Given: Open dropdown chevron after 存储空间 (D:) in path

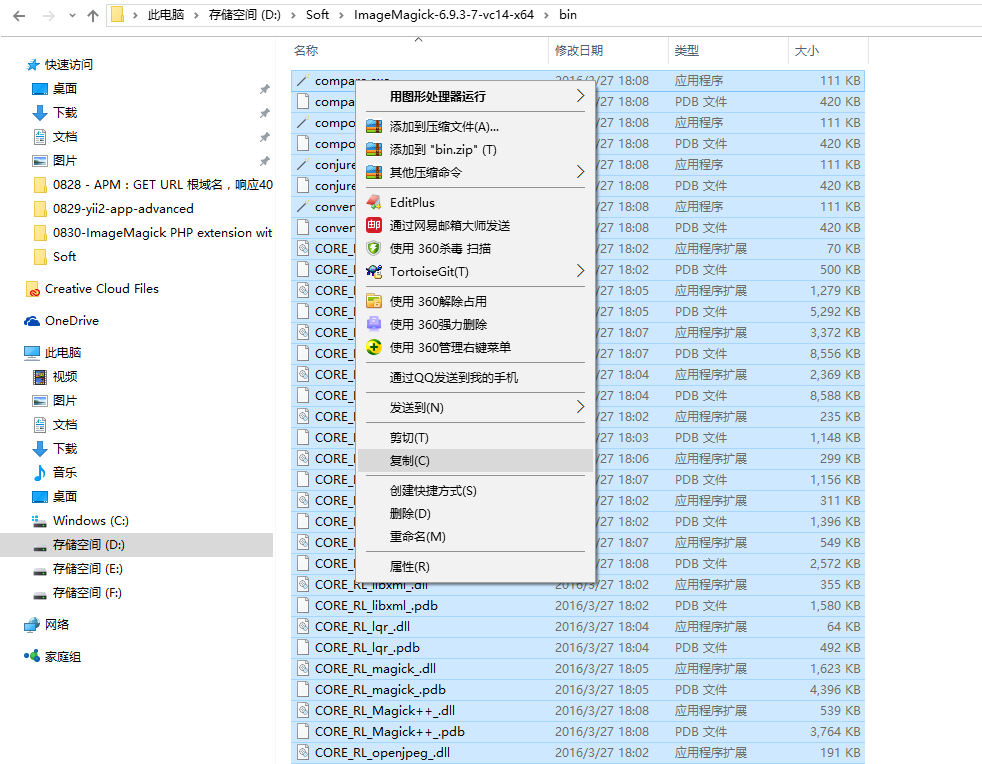Looking at the screenshot, I should [x=293, y=15].
